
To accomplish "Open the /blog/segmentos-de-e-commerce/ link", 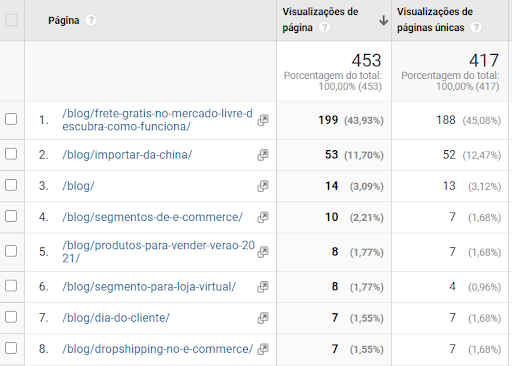I will pos(152,217).
